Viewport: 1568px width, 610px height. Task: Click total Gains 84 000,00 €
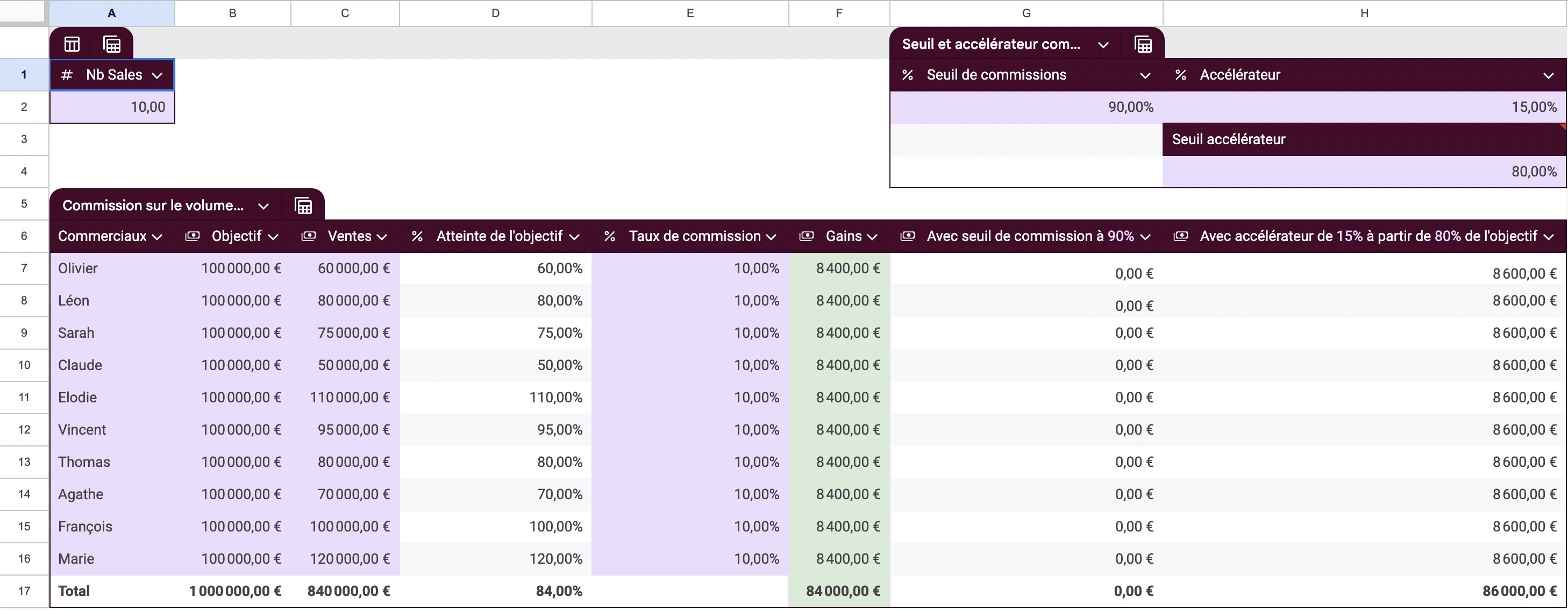(x=839, y=591)
